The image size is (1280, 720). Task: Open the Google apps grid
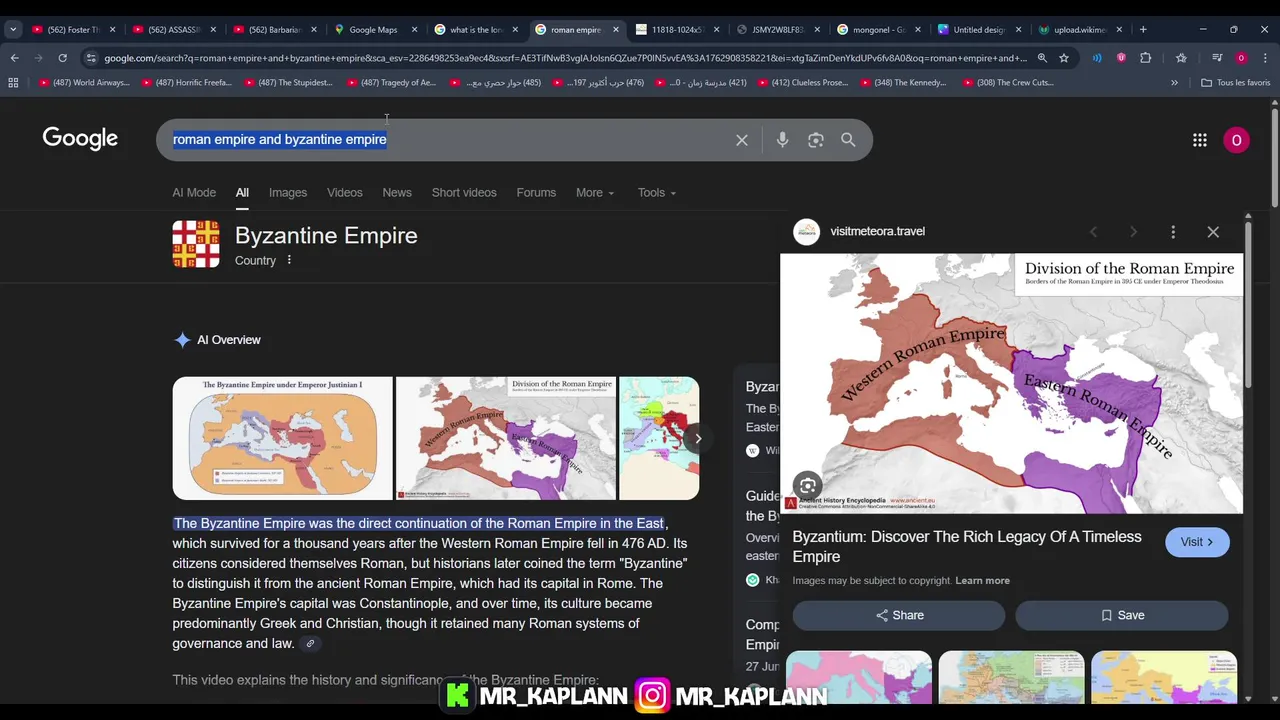1200,140
